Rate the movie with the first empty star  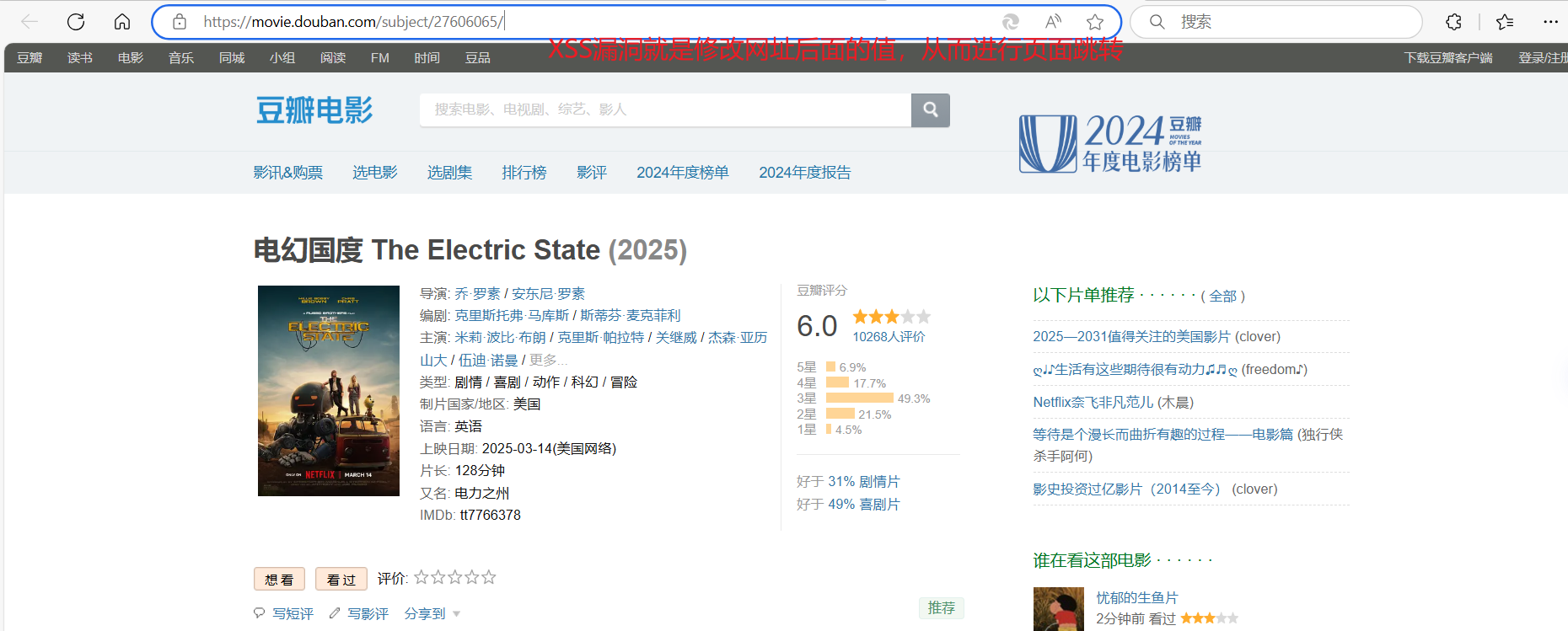422,577
